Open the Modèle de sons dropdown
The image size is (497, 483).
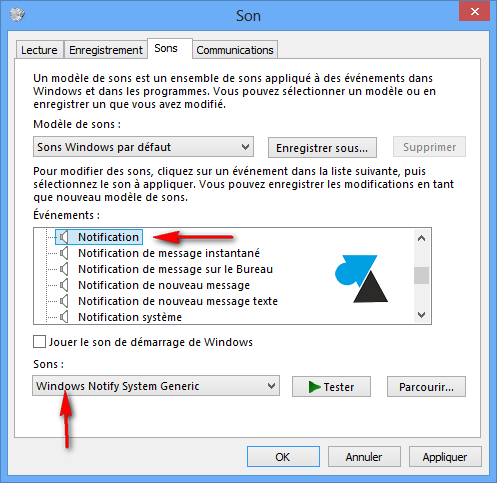pos(143,147)
